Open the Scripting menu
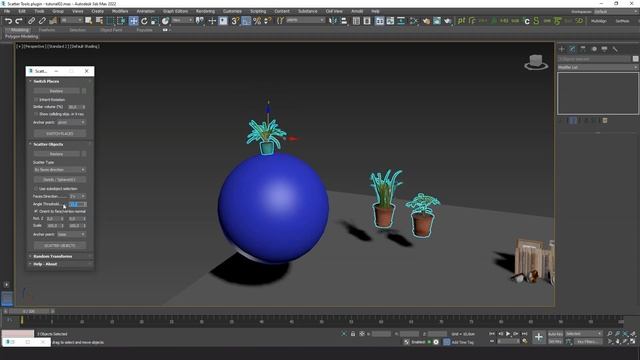Screen dimensions: 640x360 click(258, 11)
